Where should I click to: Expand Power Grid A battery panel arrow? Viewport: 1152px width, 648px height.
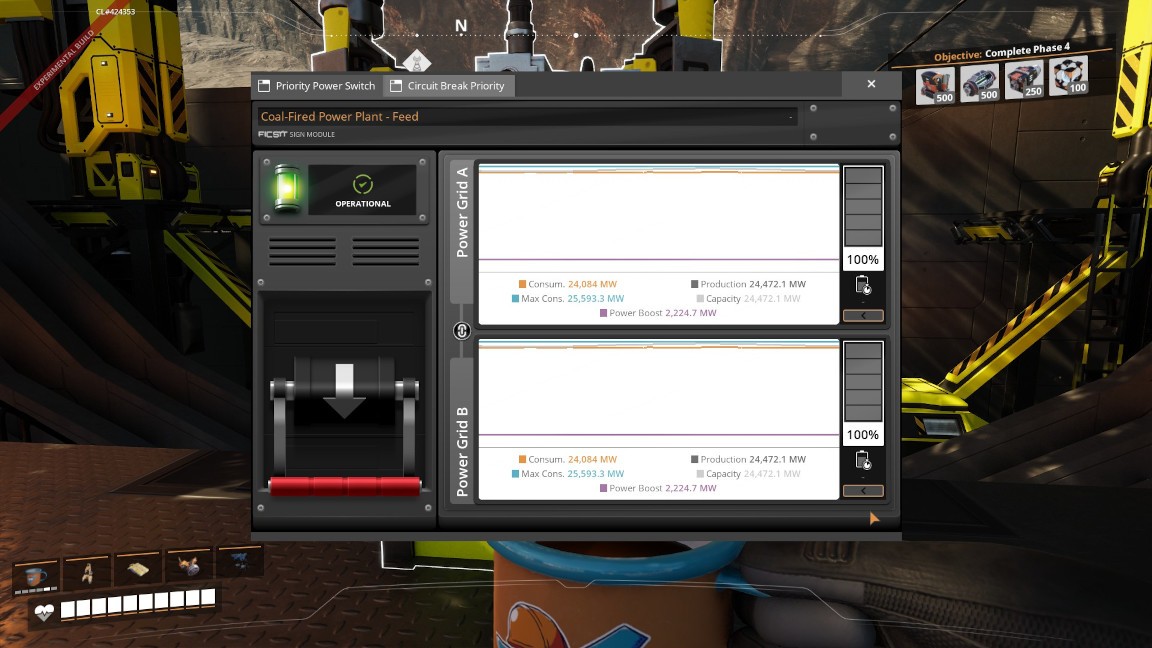click(x=862, y=316)
